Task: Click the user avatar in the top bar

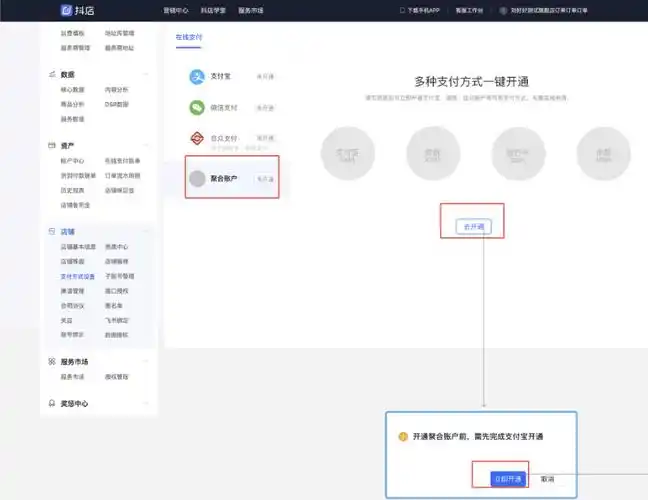Action: point(503,10)
